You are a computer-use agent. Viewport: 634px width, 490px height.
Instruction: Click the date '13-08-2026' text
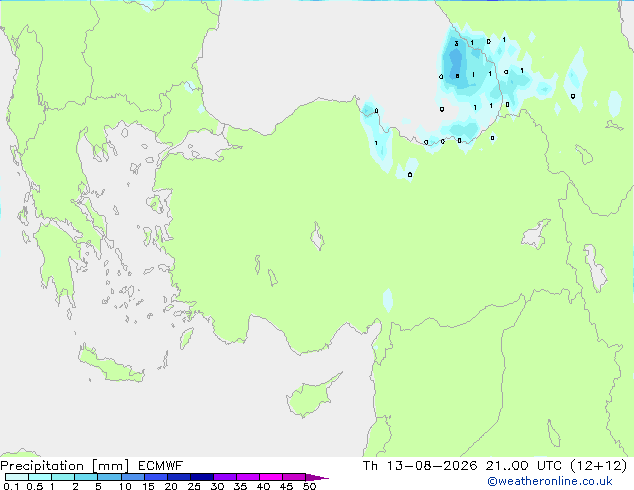(x=432, y=466)
